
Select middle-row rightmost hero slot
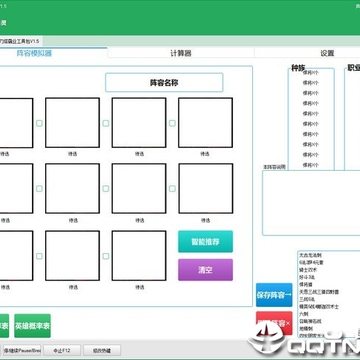pos(206,188)
